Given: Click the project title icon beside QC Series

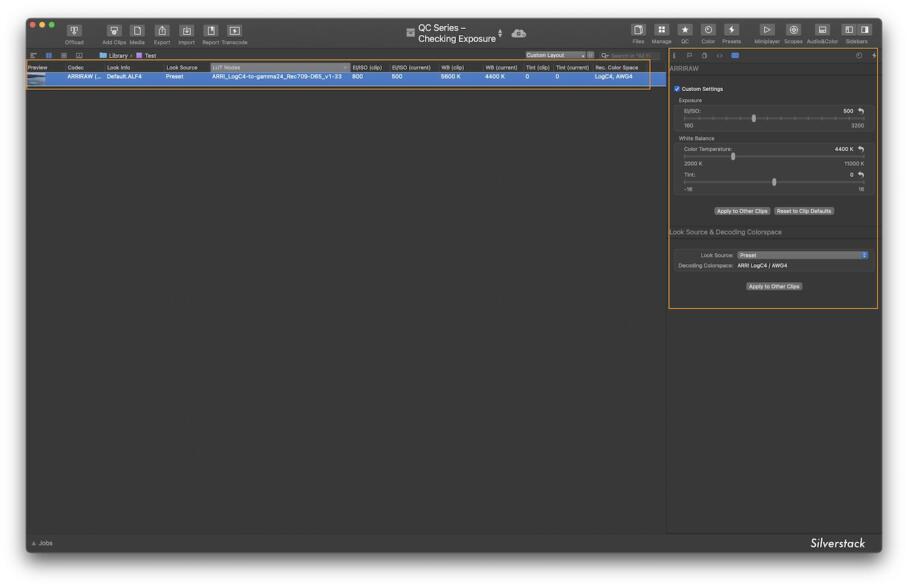Looking at the screenshot, I should (x=410, y=33).
